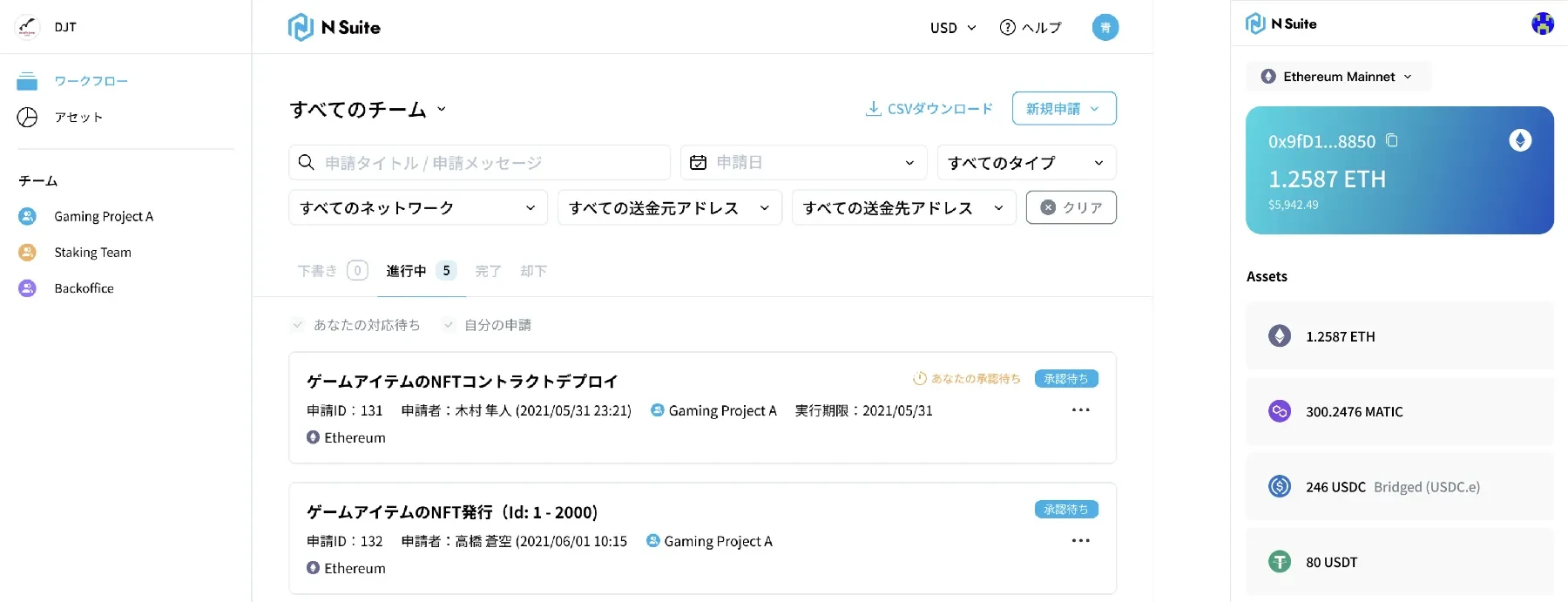Switch to the 進行中 tab
Screen dimensions: 1568x602
pyautogui.click(x=422, y=271)
